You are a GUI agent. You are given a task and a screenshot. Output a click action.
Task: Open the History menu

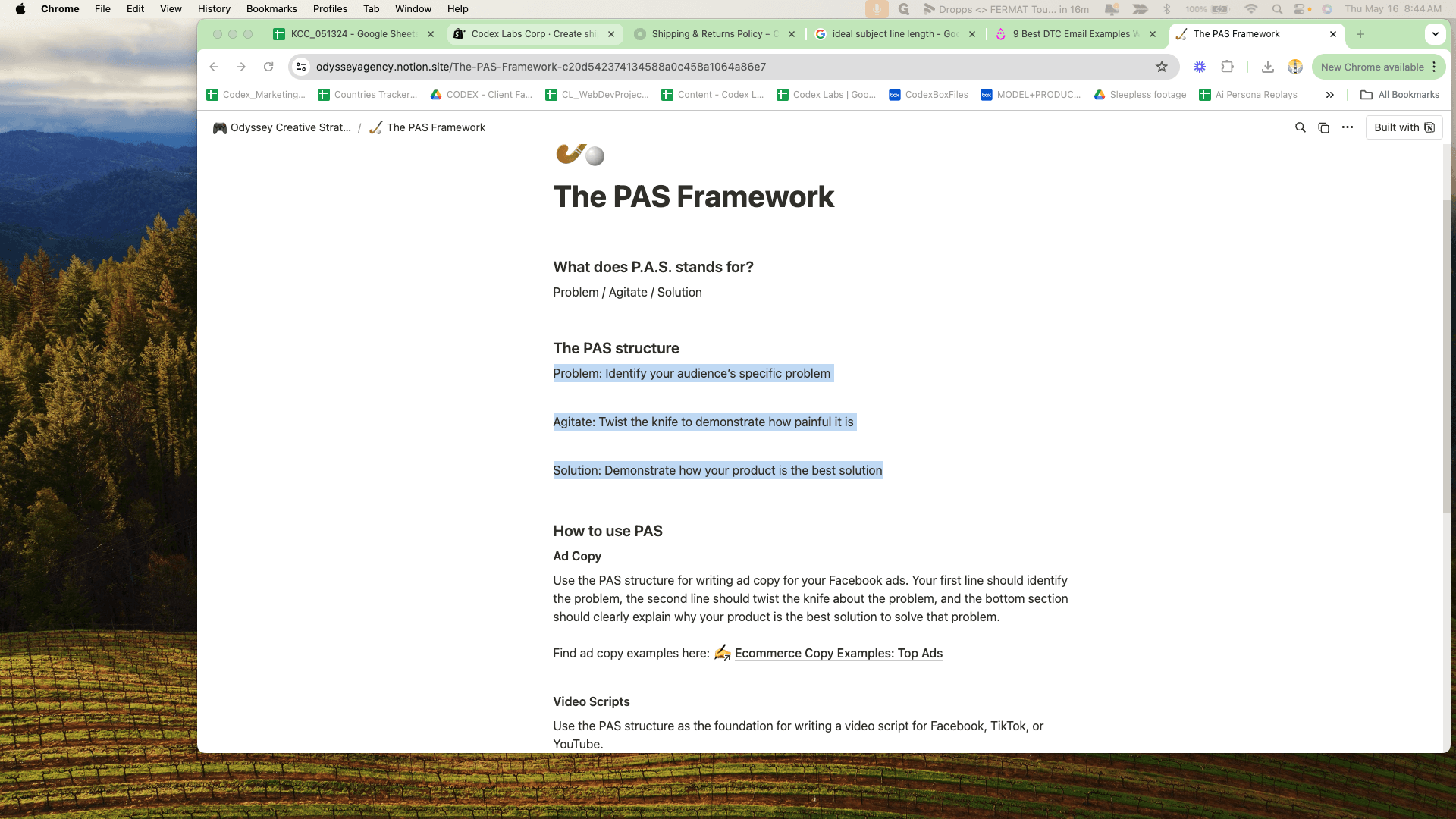pos(214,9)
